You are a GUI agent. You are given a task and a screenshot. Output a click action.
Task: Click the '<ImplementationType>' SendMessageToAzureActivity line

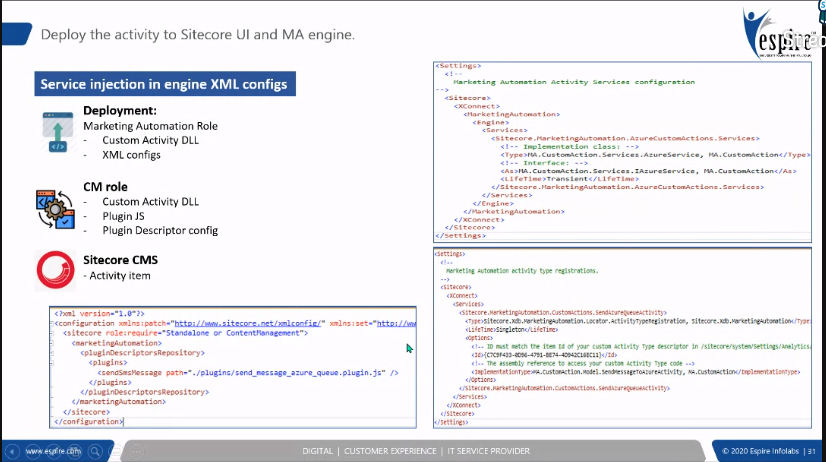[635, 372]
